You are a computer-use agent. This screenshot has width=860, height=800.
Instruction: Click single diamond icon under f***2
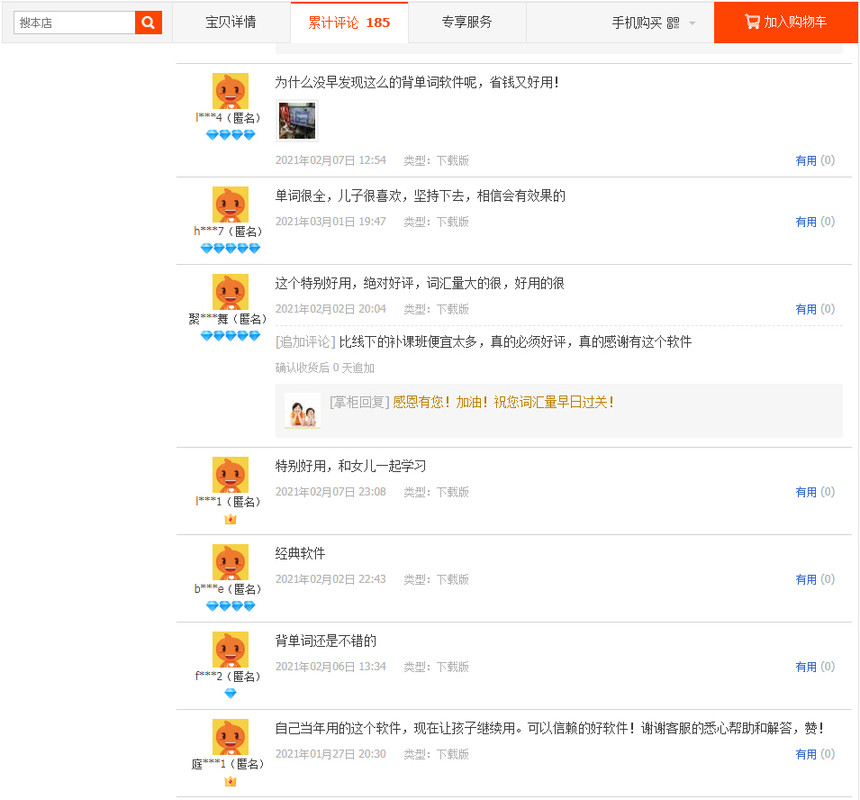[230, 694]
